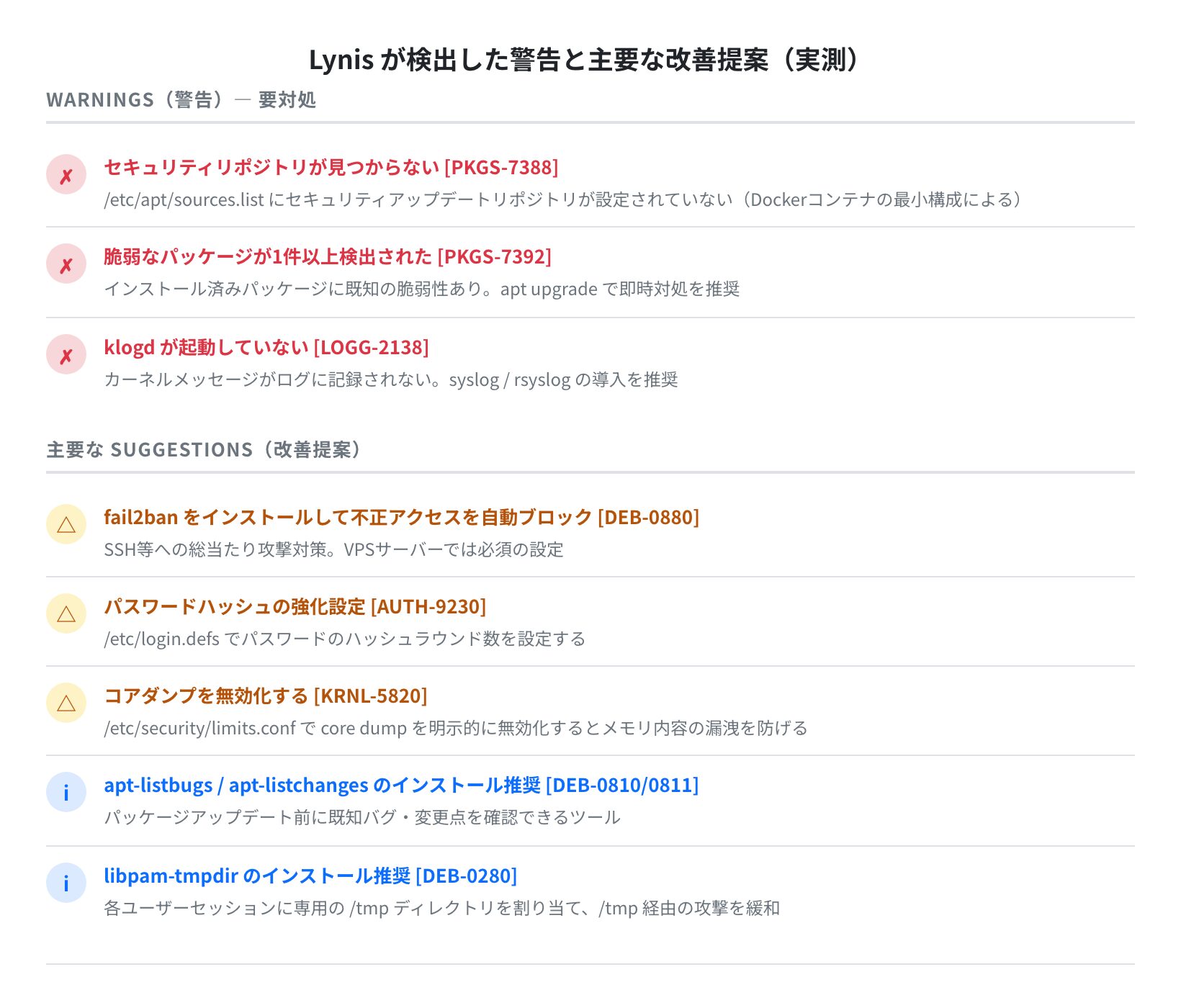This screenshot has height=1008, width=1181.
Task: Select the title 'パスワードハッシュの強化設定 [AUTH-9230]'
Action: (295, 606)
